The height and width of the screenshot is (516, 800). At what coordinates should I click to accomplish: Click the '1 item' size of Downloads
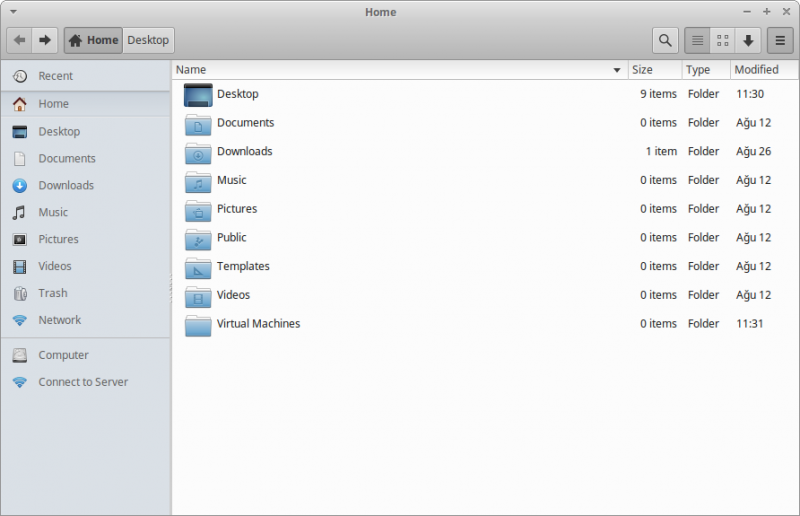(x=661, y=152)
